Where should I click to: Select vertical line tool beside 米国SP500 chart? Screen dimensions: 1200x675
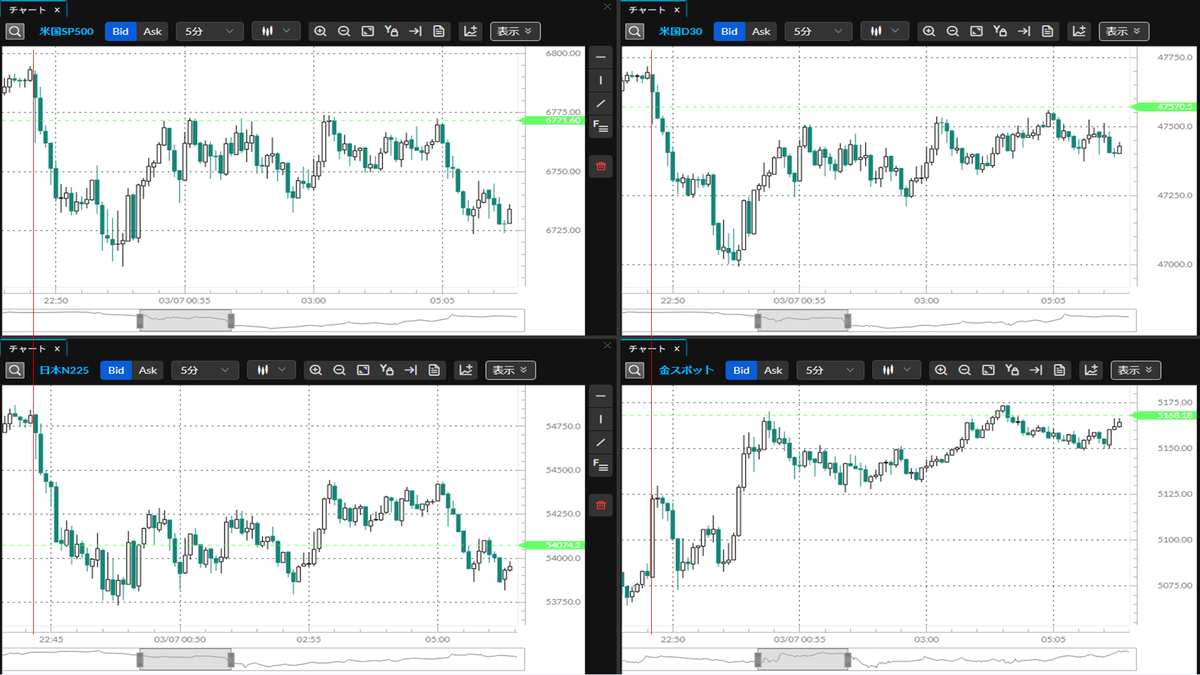pos(601,80)
